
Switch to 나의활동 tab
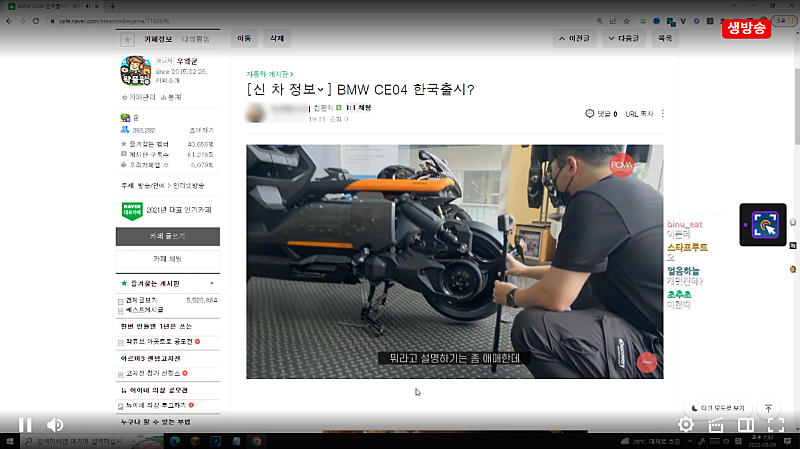click(196, 39)
